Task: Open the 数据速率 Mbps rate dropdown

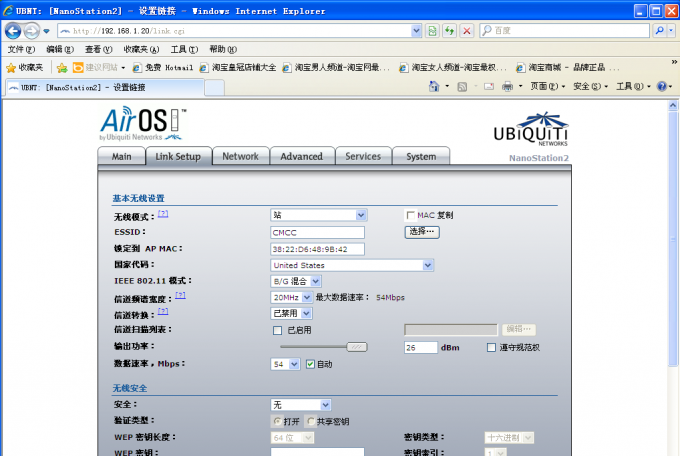Action: tap(285, 364)
